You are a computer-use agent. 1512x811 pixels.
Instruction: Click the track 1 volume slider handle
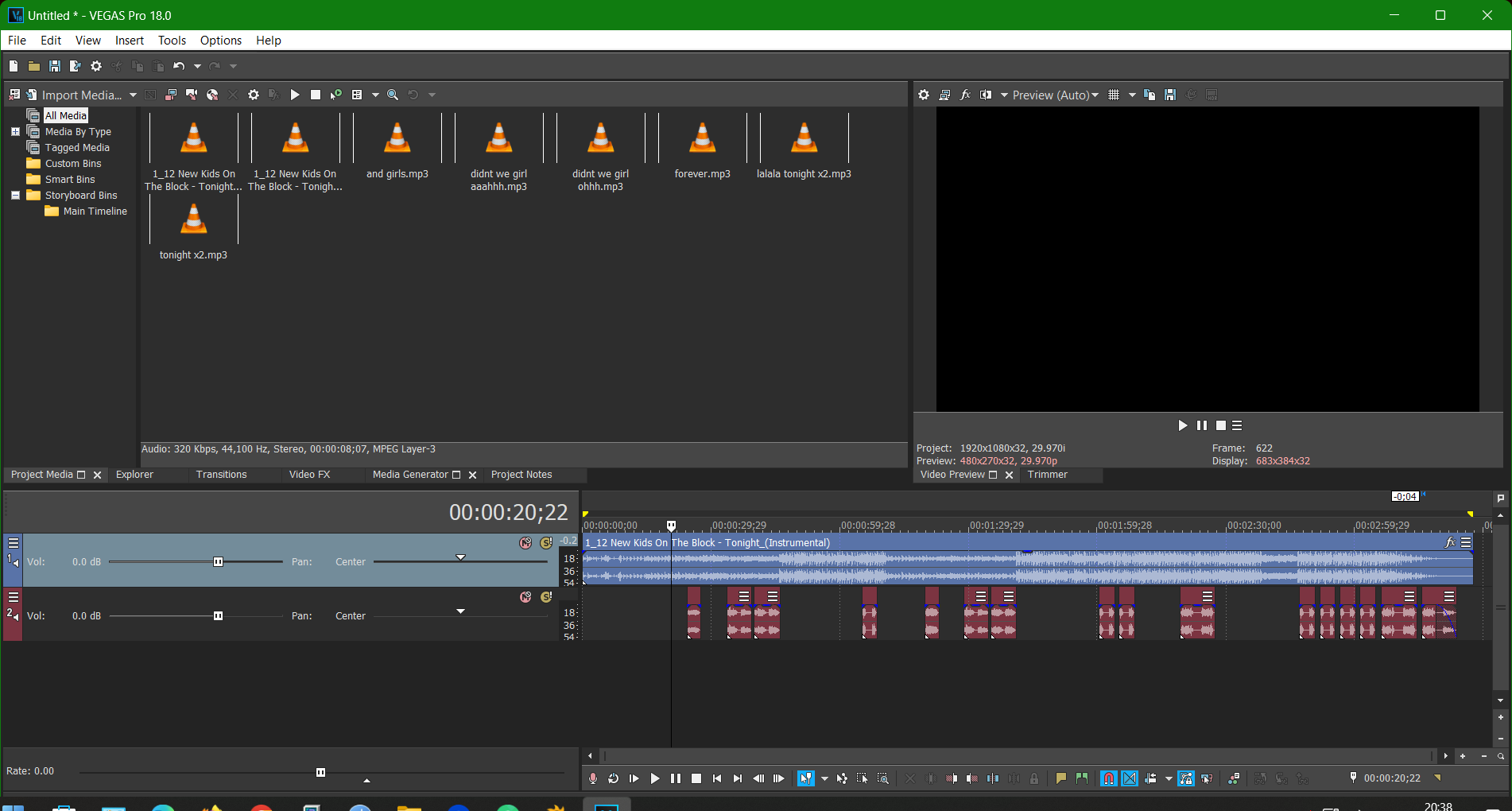219,562
